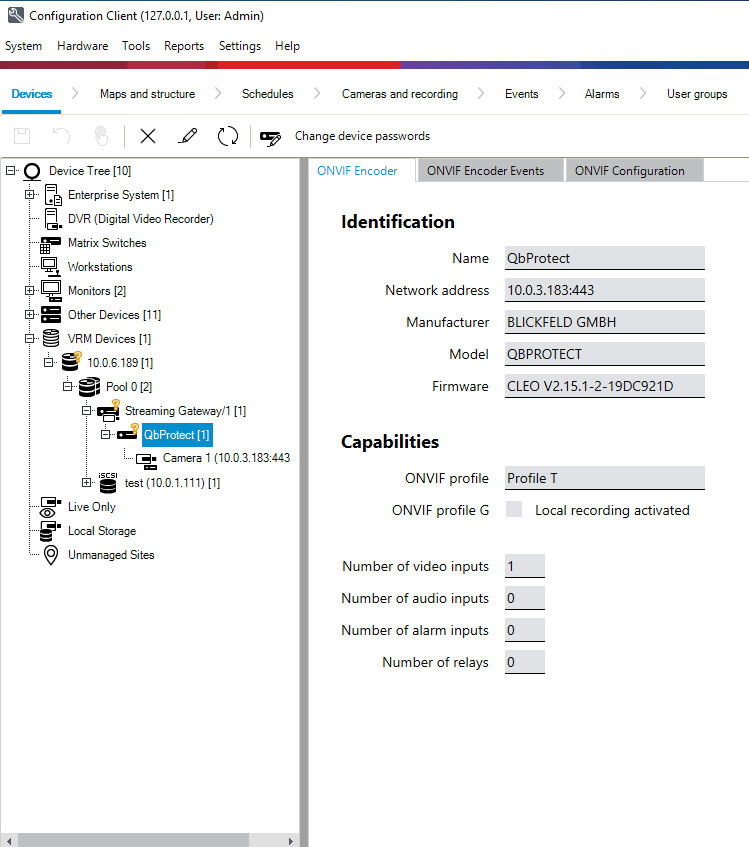
Task: Click the save disk icon in toolbar
Action: [x=22, y=136]
